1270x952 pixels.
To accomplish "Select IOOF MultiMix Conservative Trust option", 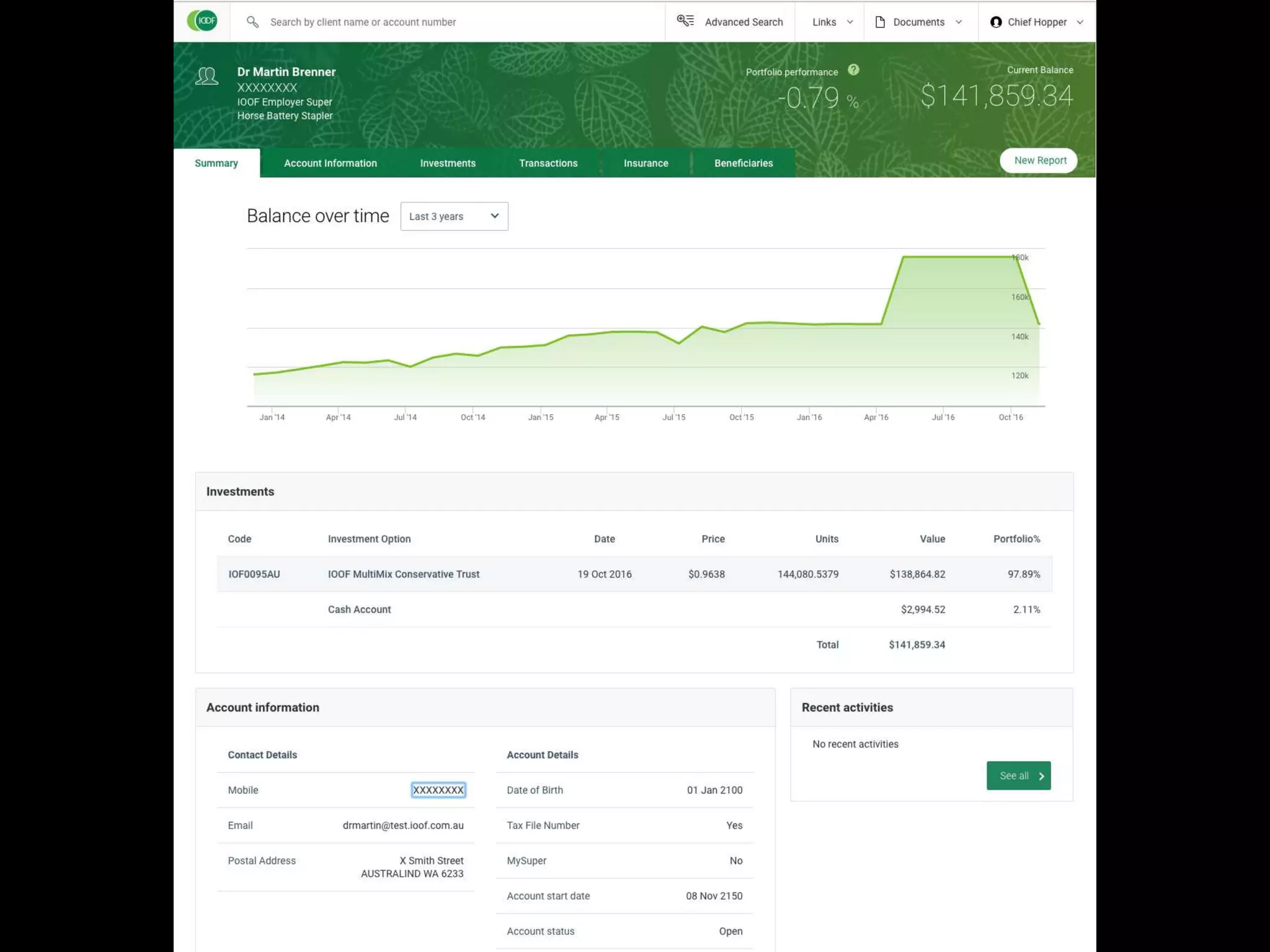I will (x=404, y=575).
